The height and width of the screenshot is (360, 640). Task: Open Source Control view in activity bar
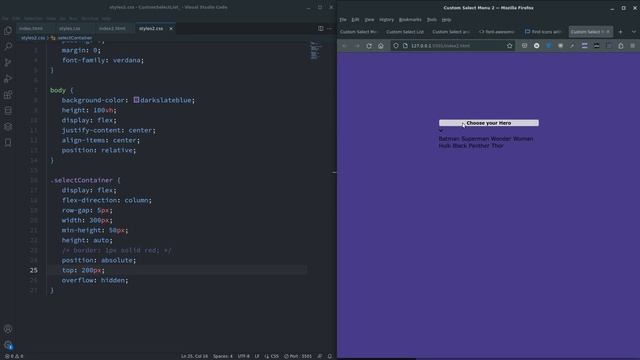pos(8,62)
